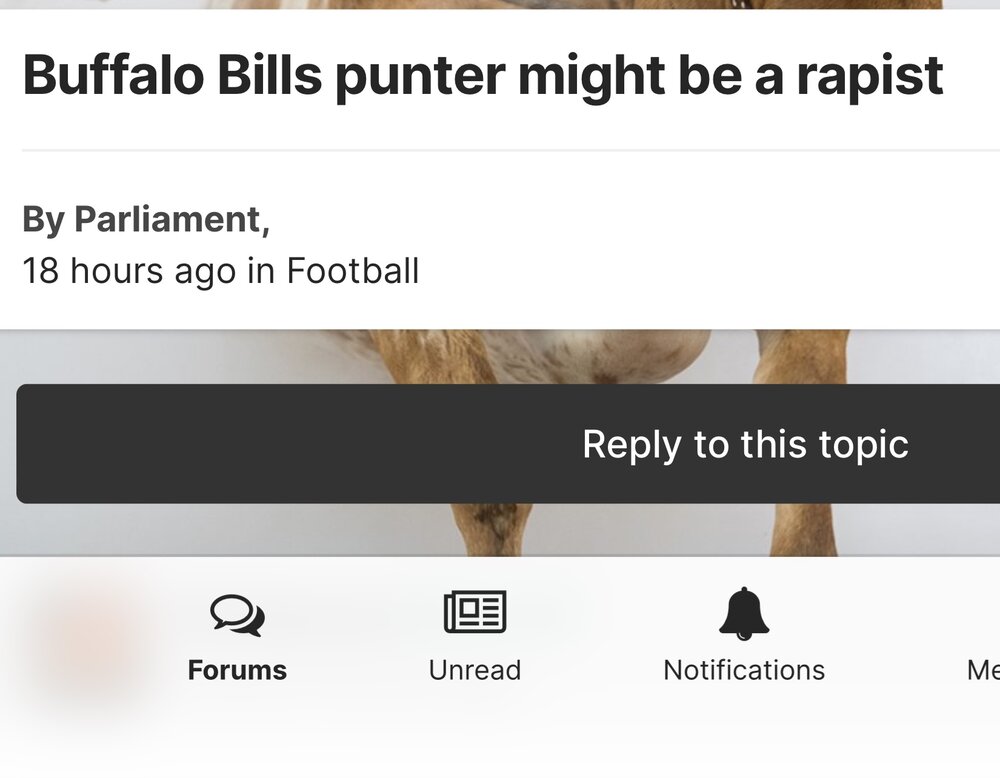Open the Unread tab label
This screenshot has width=1000, height=778.
tap(475, 670)
